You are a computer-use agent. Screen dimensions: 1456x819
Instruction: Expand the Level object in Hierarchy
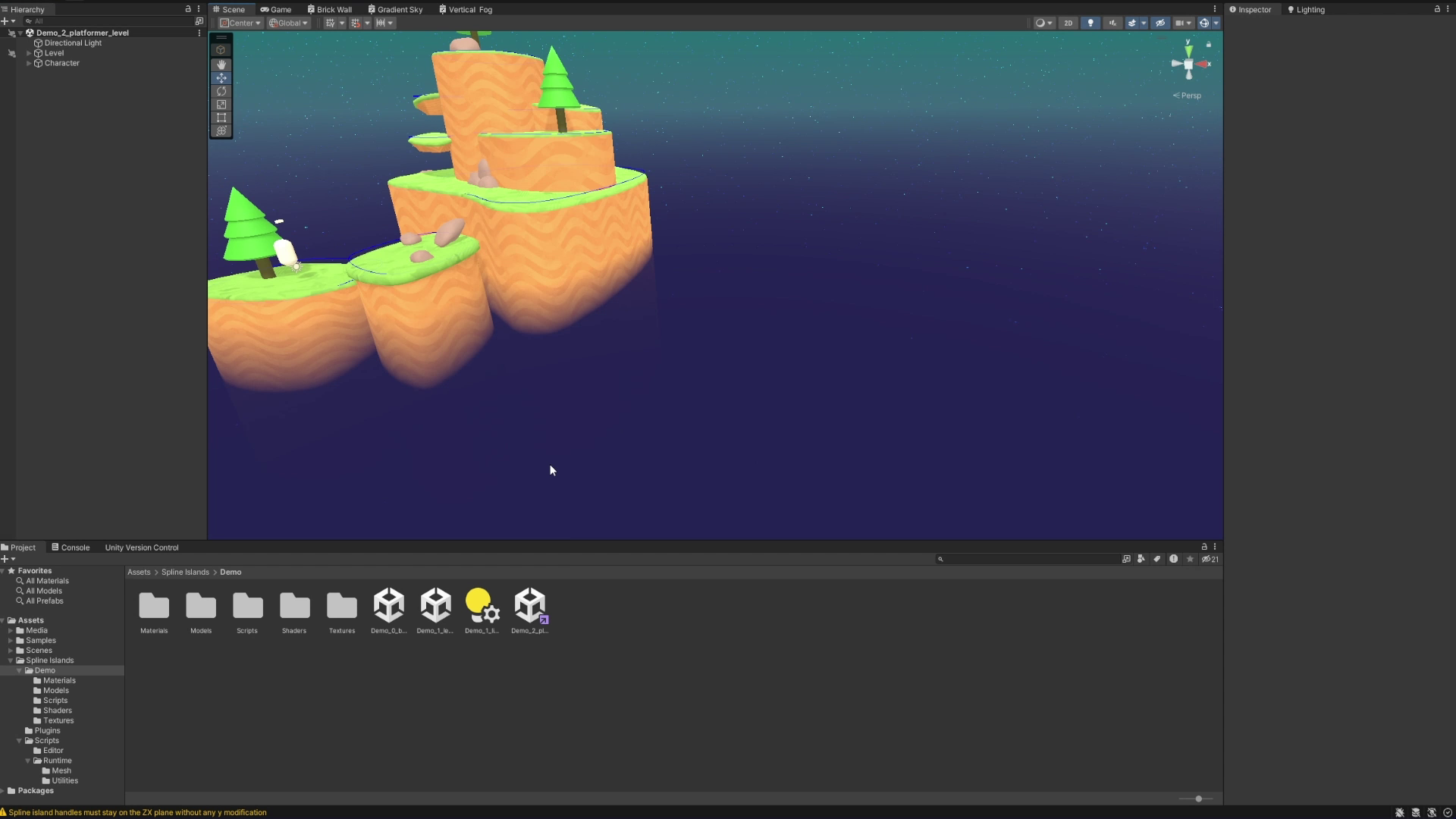(x=29, y=53)
